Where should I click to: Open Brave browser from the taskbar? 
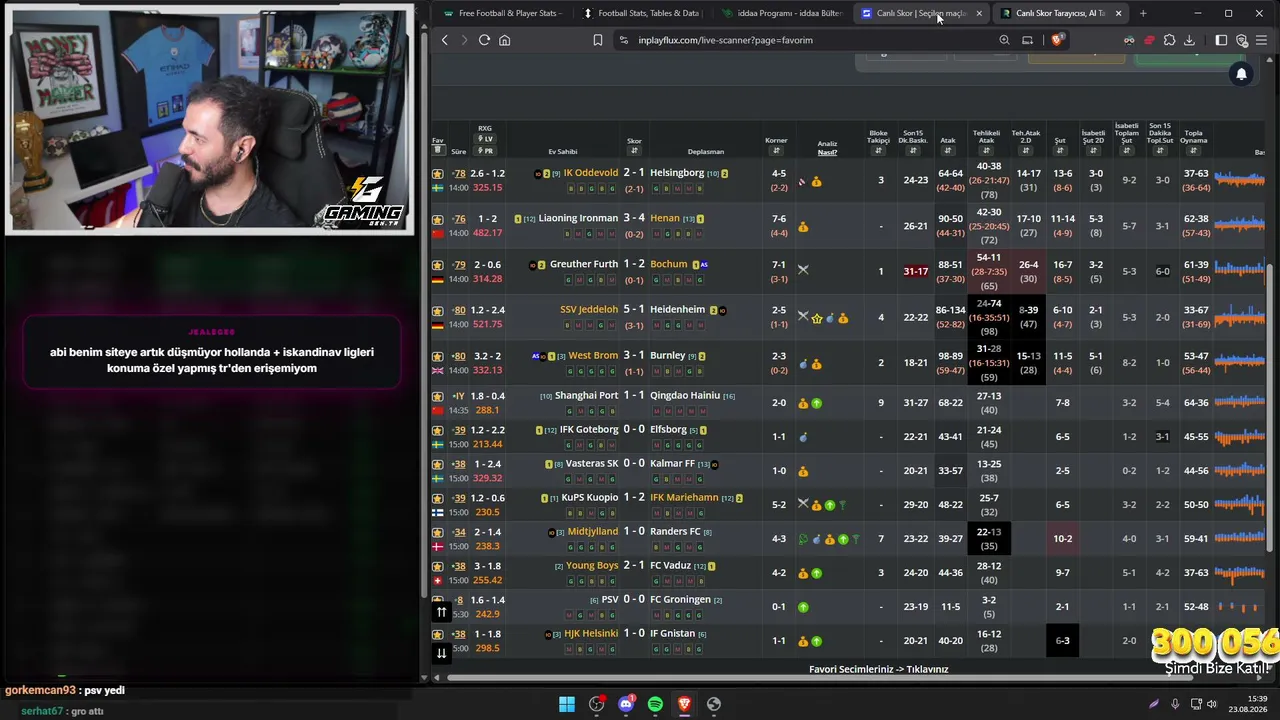684,704
